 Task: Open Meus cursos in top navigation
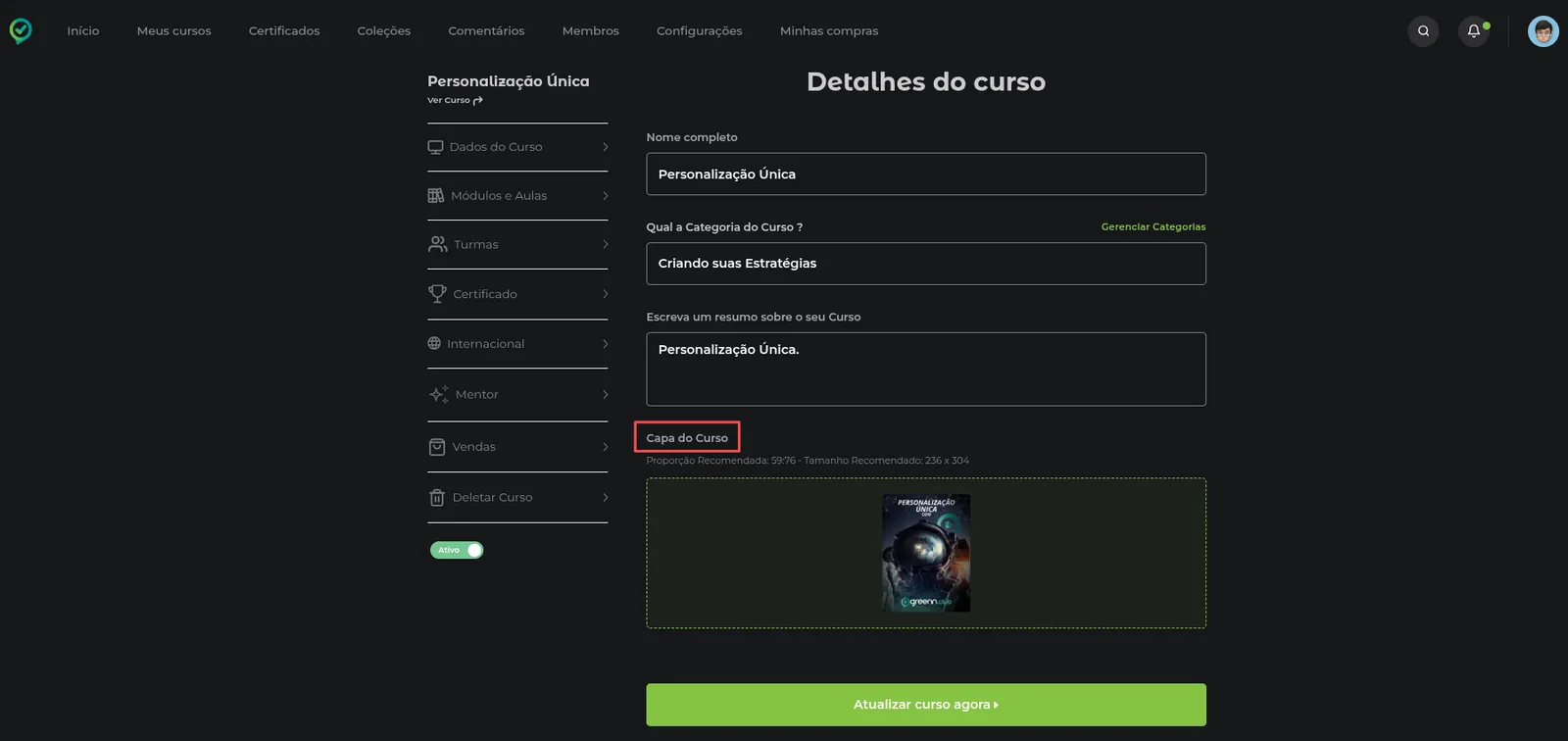tap(174, 31)
